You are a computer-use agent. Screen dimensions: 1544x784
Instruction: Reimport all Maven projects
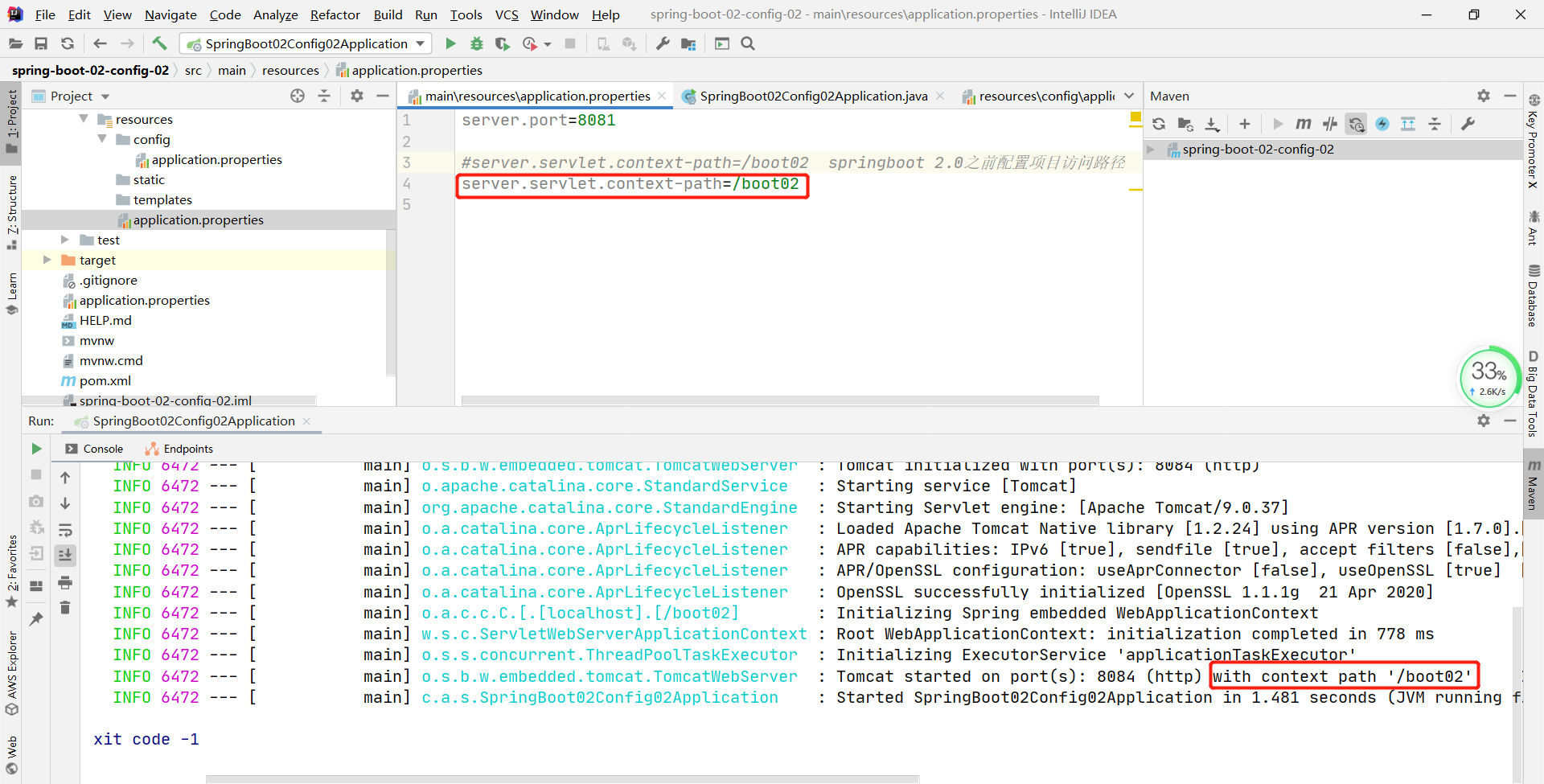click(1159, 124)
